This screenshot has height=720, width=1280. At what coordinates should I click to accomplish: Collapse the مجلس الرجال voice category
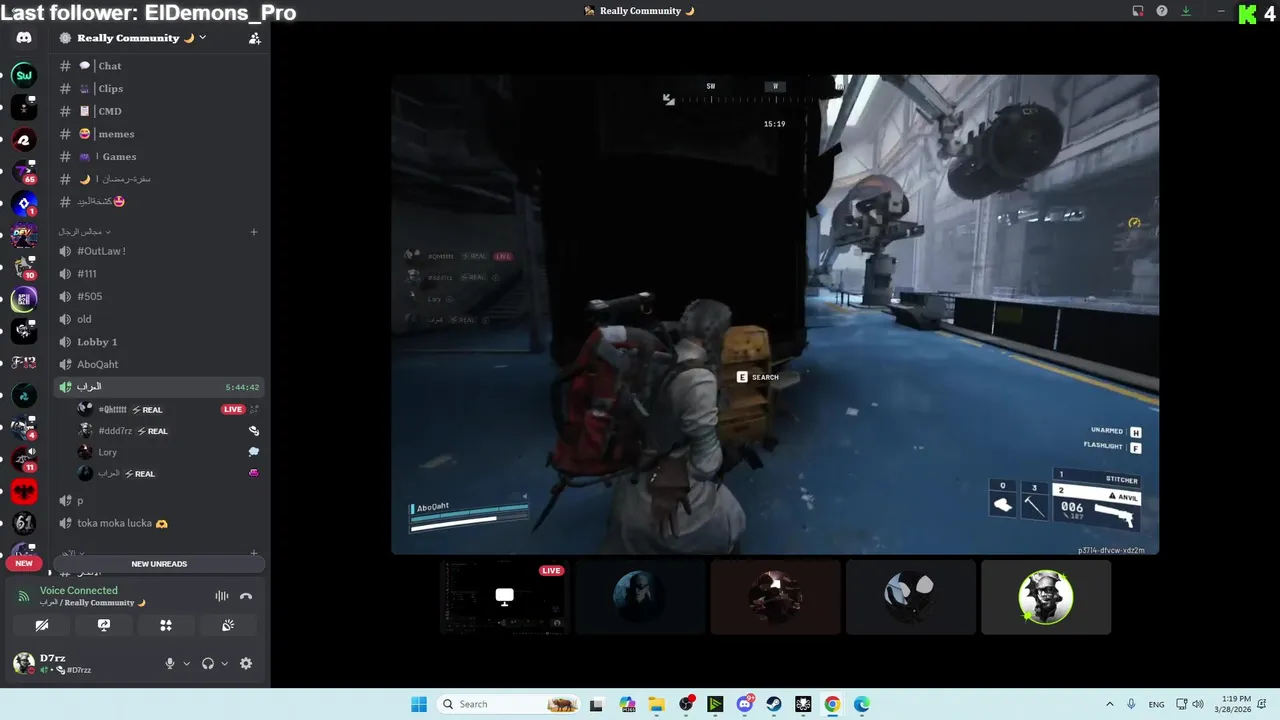coord(84,231)
